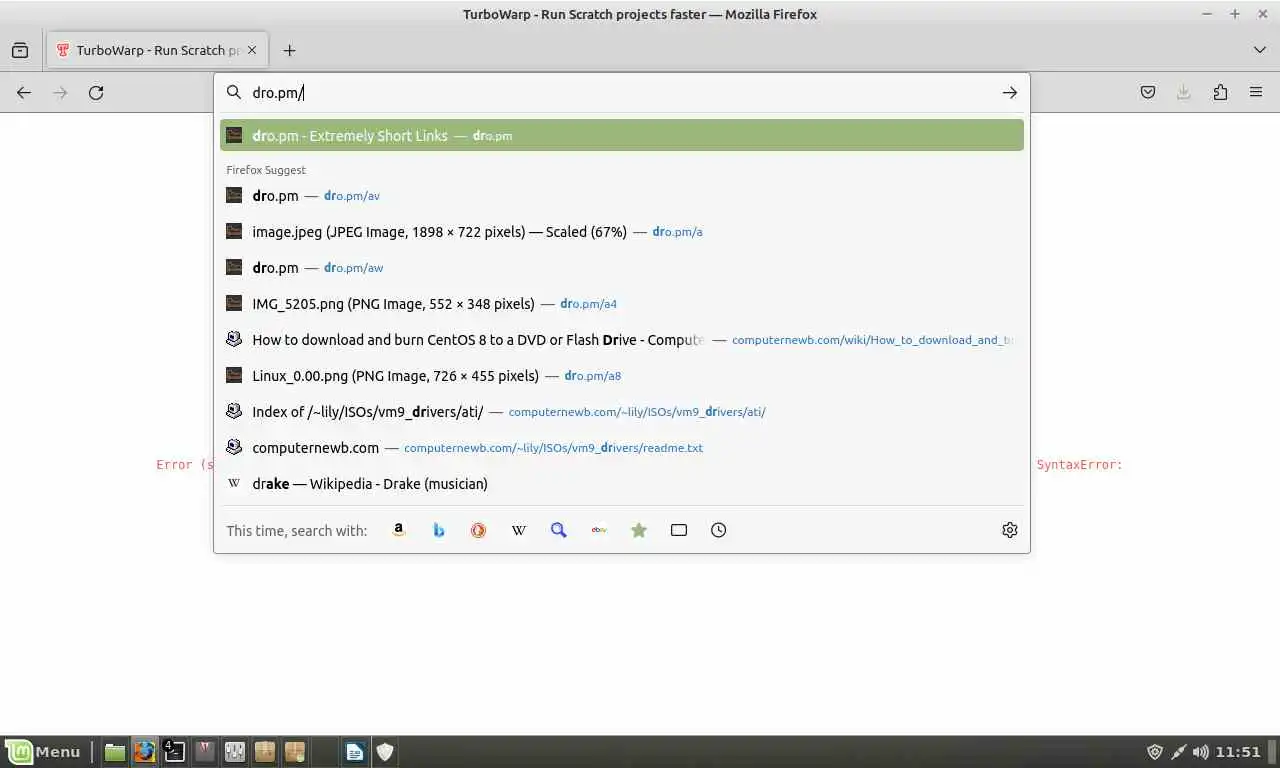Open the vm9_drivers/ati index suggestion
The height and width of the screenshot is (768, 1280).
[622, 412]
